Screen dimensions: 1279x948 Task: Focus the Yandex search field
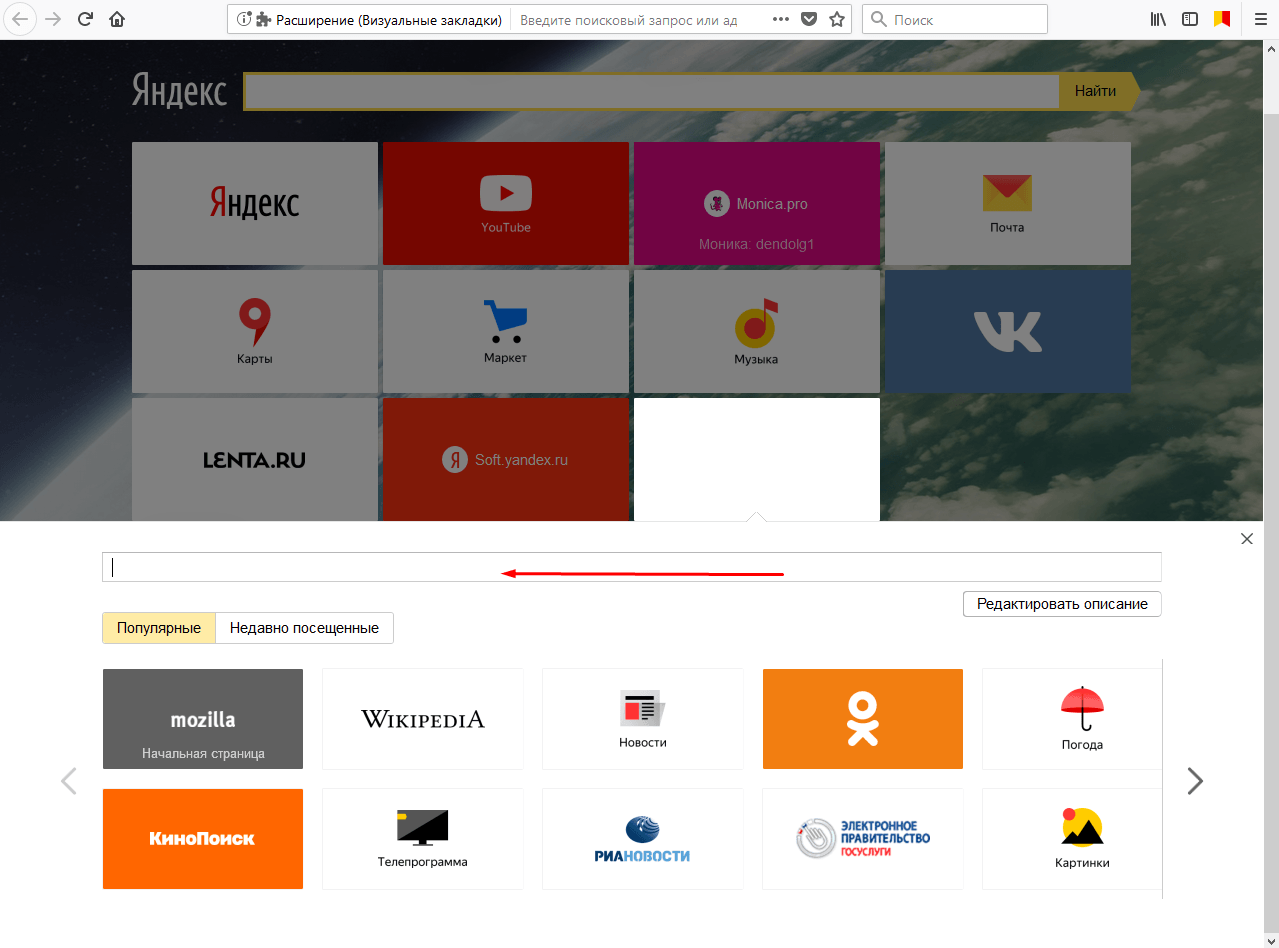point(652,91)
